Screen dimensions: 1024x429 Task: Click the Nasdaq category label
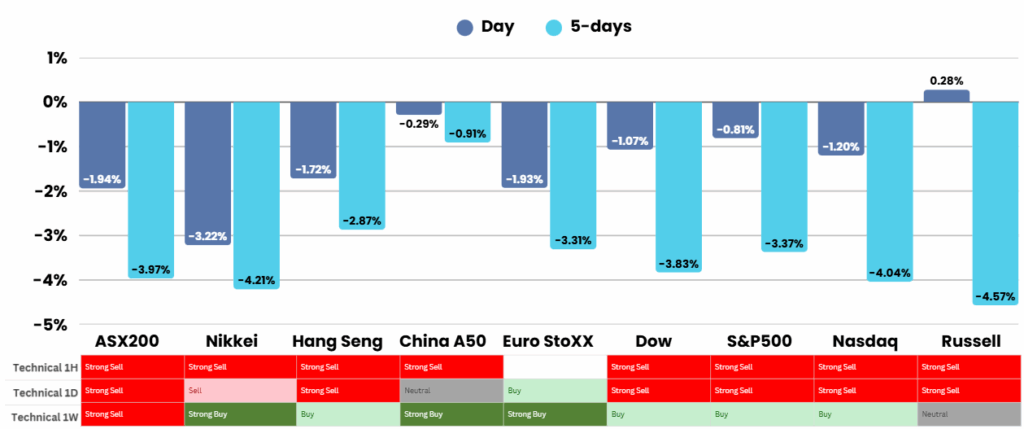(862, 342)
